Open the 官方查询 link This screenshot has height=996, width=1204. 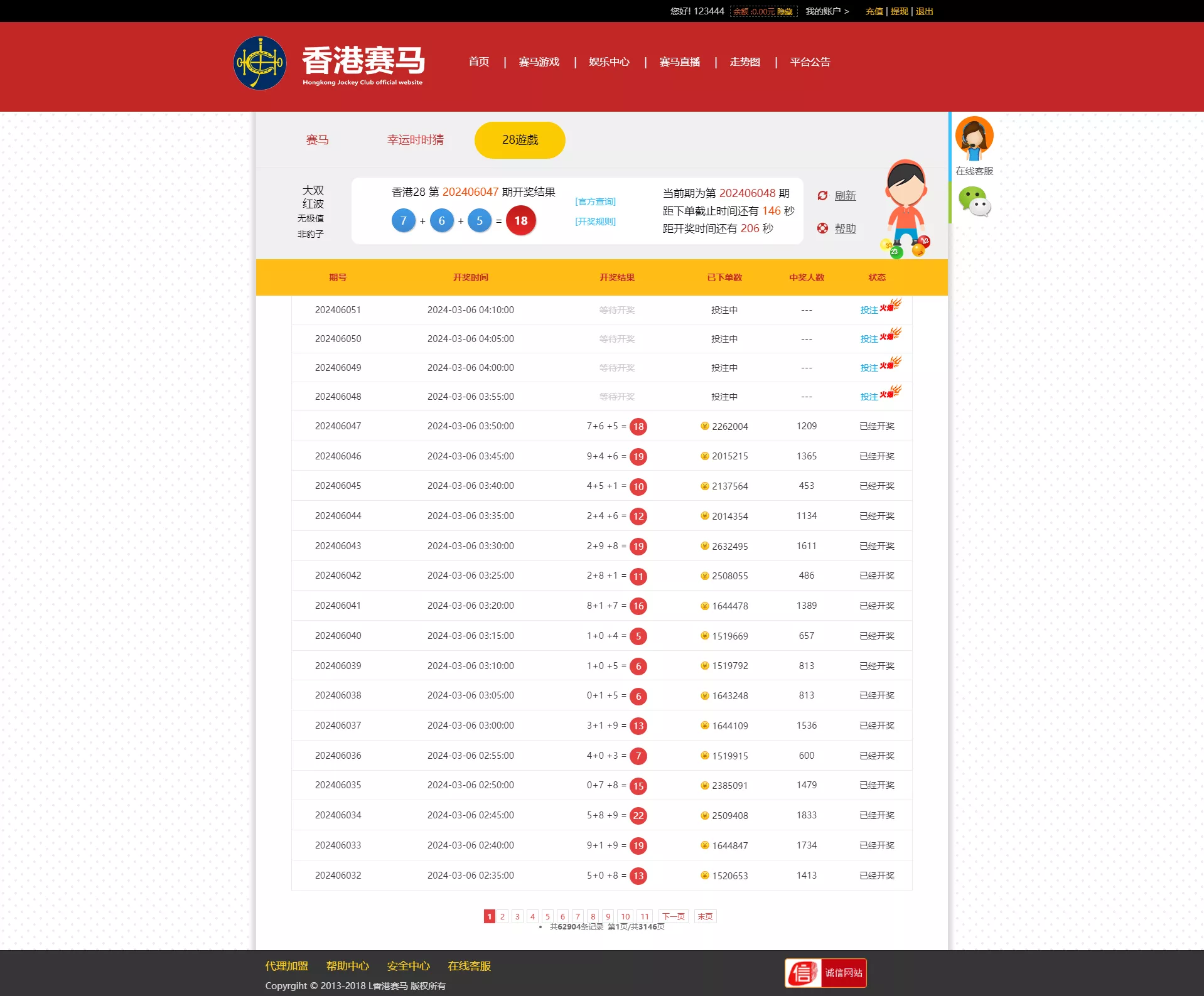594,201
